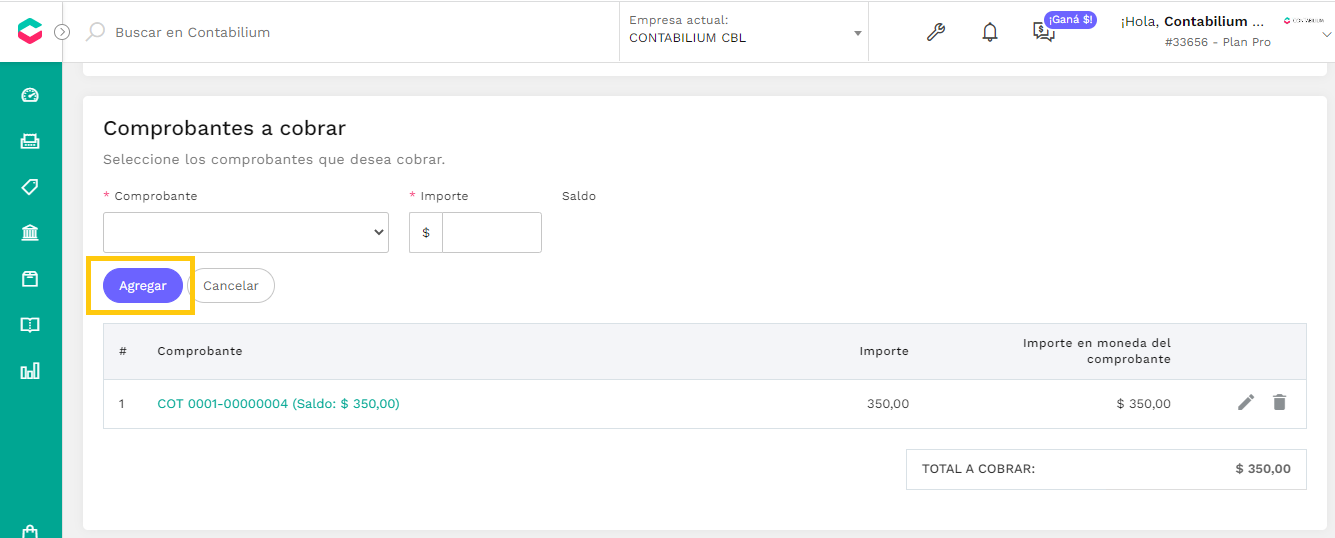Open the notifications bell
The image size is (1335, 538).
click(990, 32)
